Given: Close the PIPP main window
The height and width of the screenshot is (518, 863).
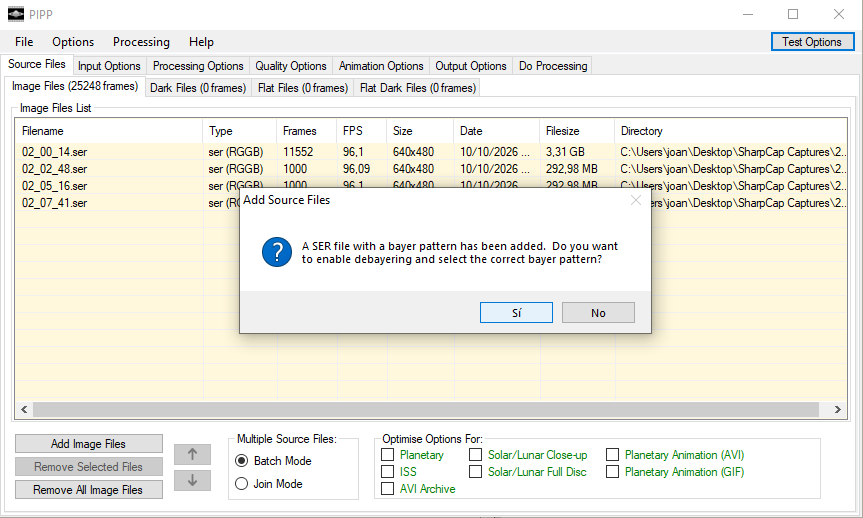Looking at the screenshot, I should [838, 14].
